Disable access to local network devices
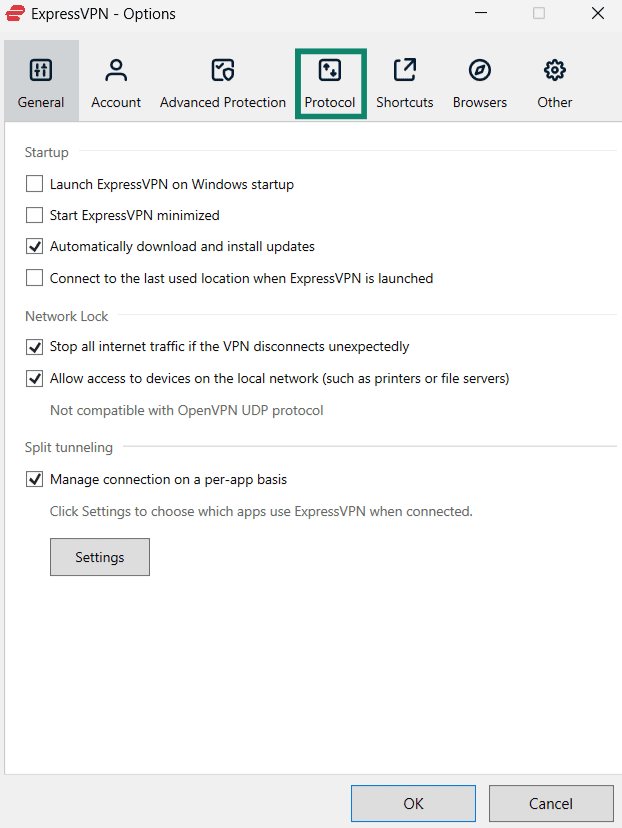This screenshot has width=622, height=828. [x=34, y=378]
